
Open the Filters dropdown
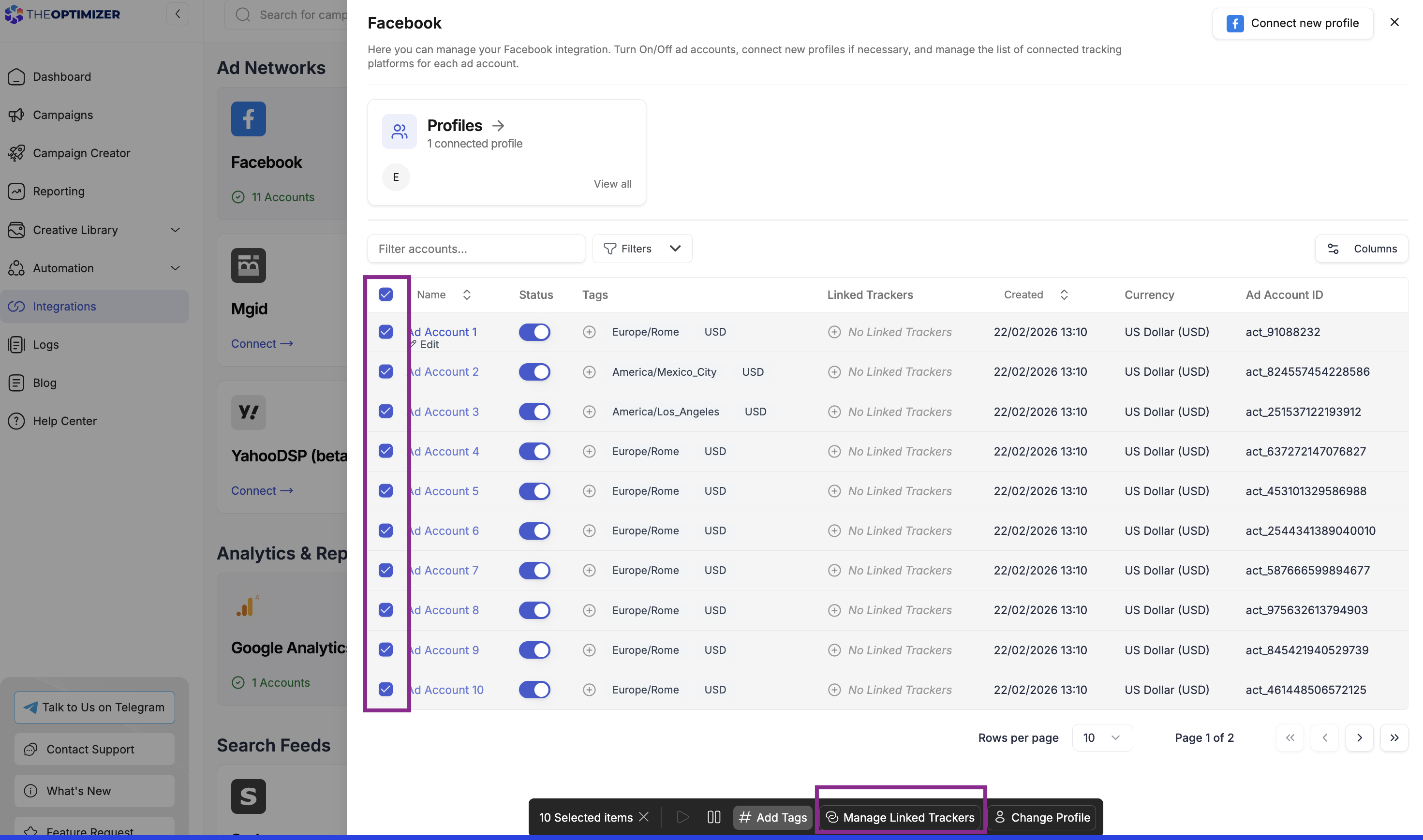click(x=642, y=249)
